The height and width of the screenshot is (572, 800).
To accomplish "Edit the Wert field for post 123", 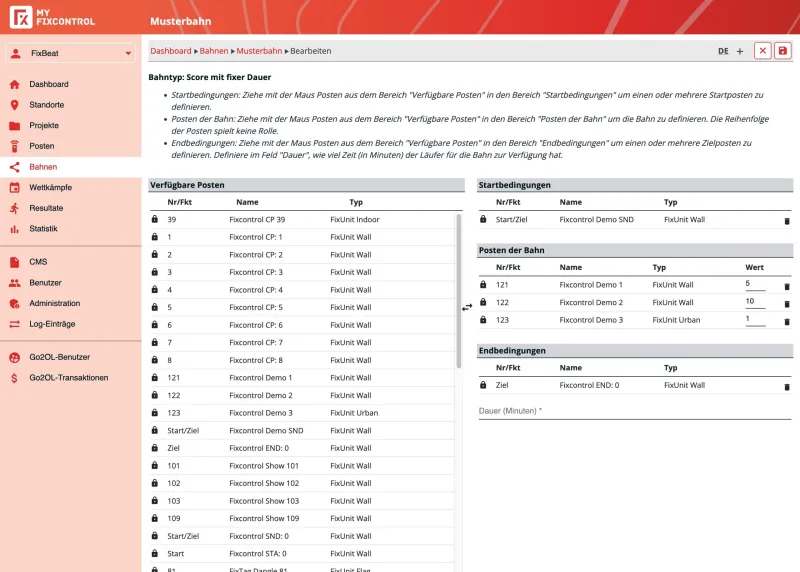I will pyautogui.click(x=755, y=319).
